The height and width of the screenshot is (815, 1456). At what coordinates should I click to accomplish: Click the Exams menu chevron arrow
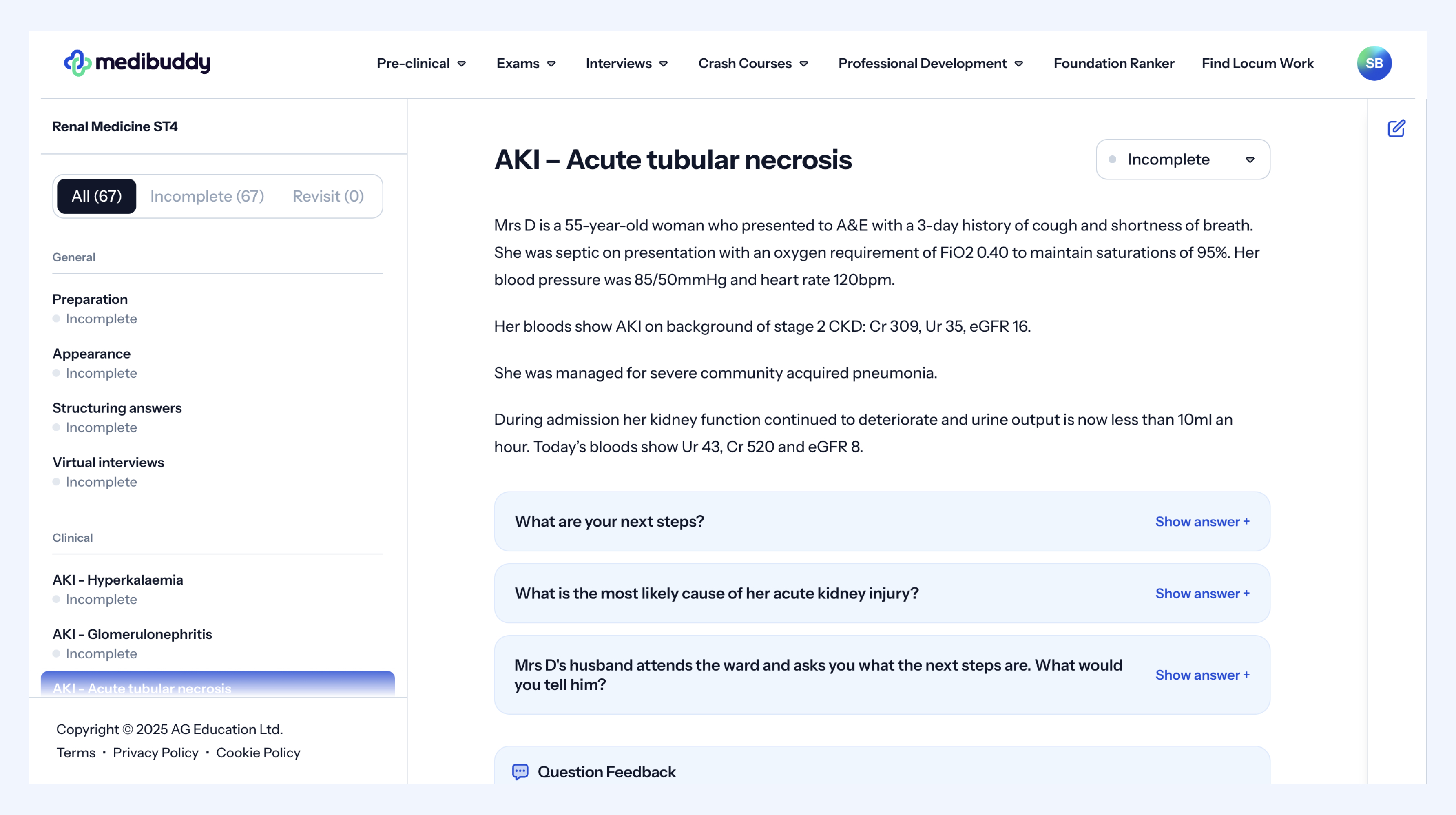(552, 64)
